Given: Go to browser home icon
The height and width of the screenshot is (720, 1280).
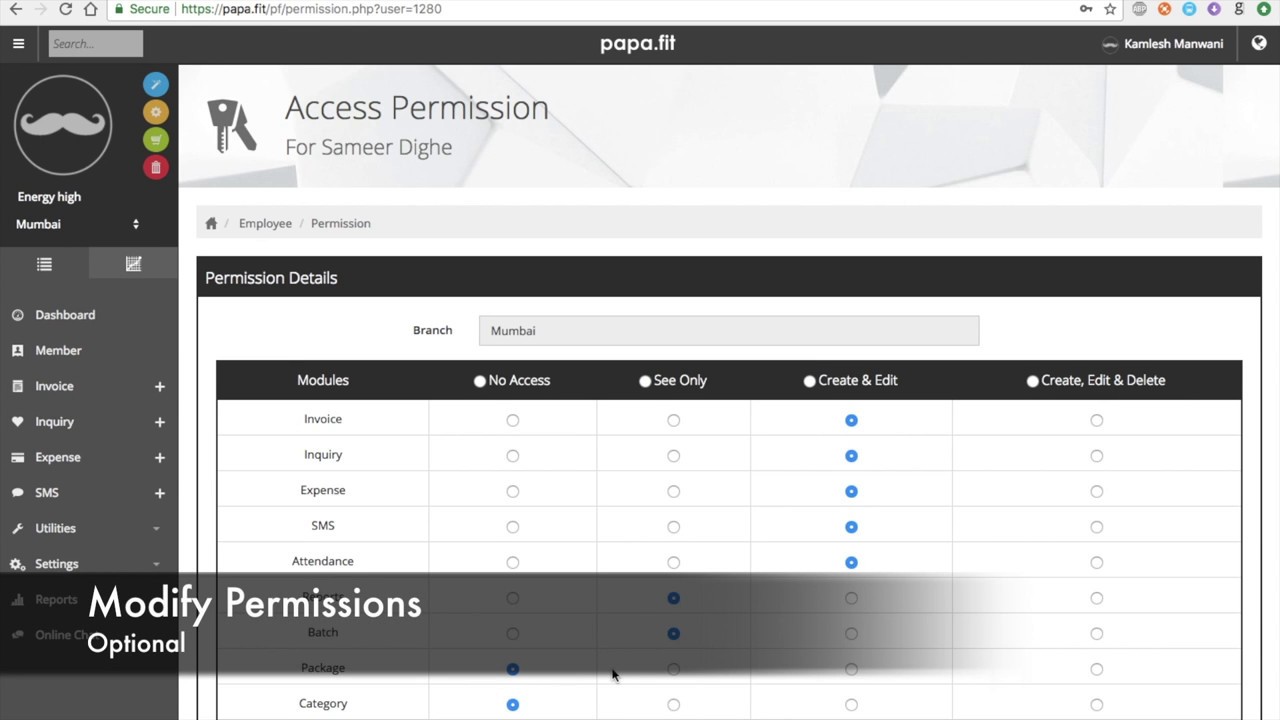Looking at the screenshot, I should coord(90,9).
